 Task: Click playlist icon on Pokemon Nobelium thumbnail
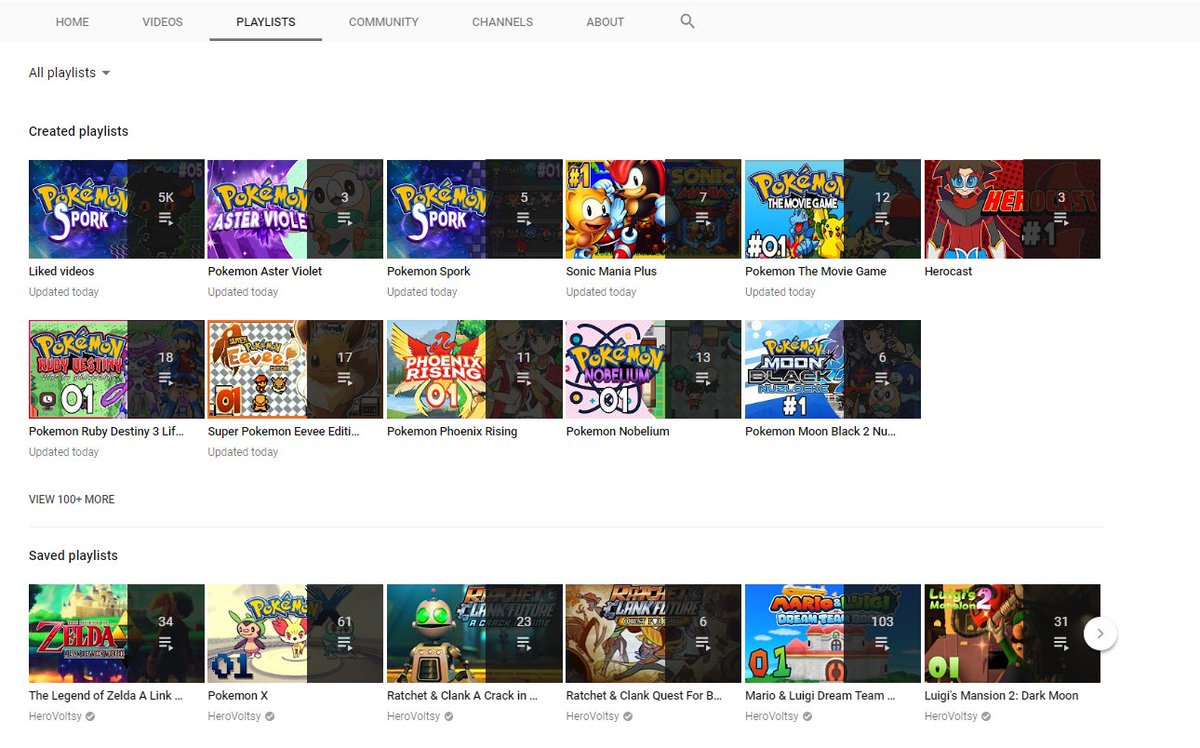(703, 378)
